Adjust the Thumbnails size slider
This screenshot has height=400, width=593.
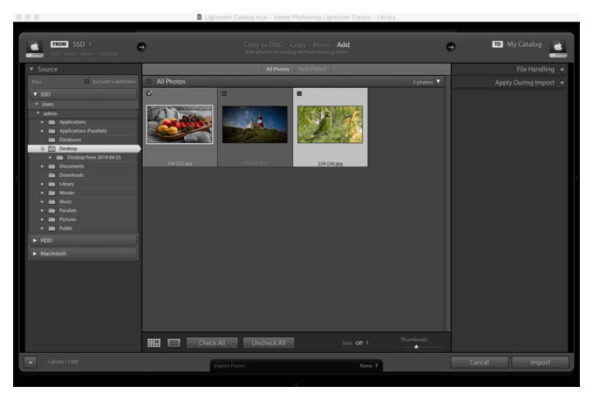[416, 346]
